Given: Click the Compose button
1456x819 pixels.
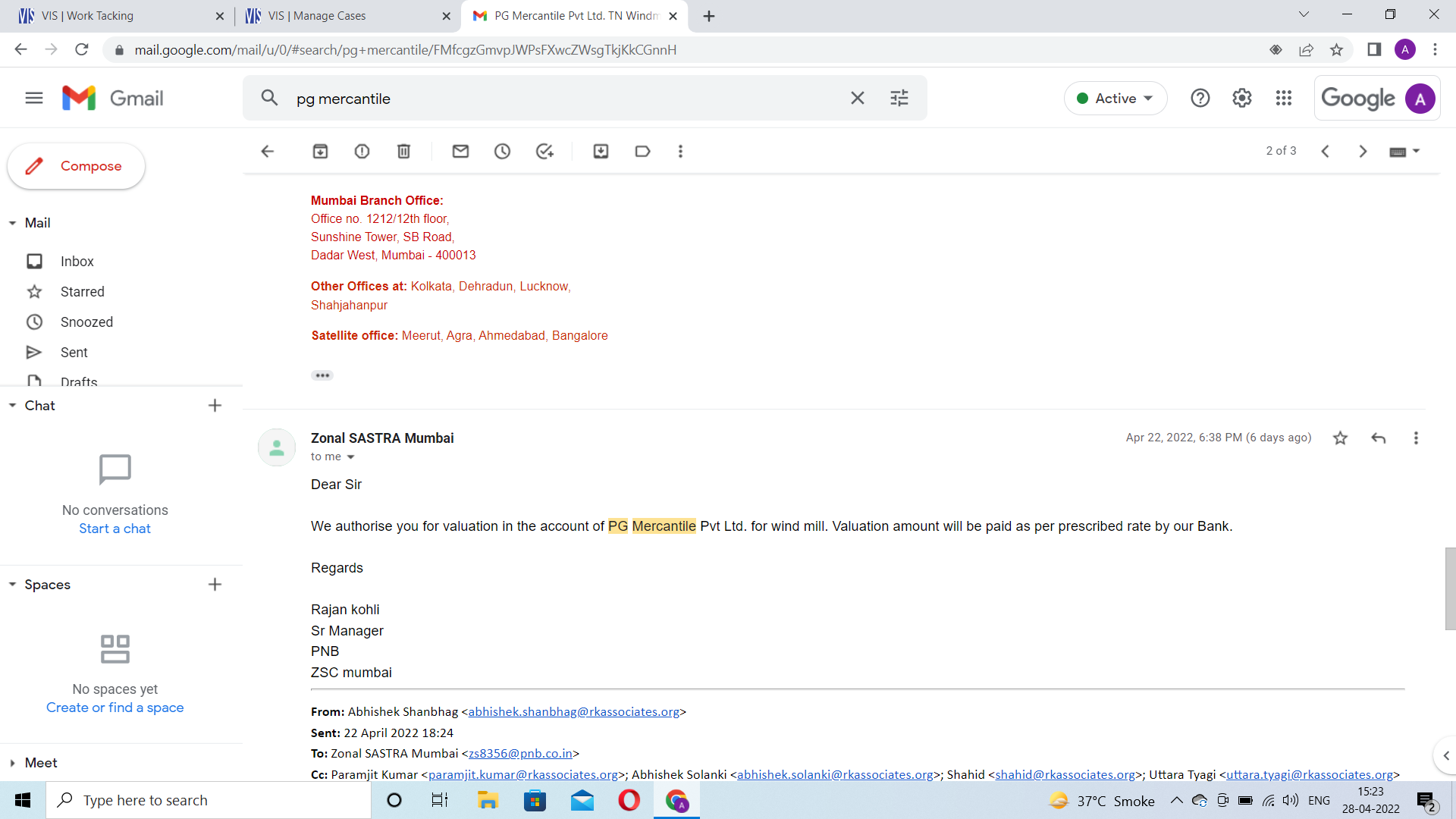Looking at the screenshot, I should tap(76, 166).
